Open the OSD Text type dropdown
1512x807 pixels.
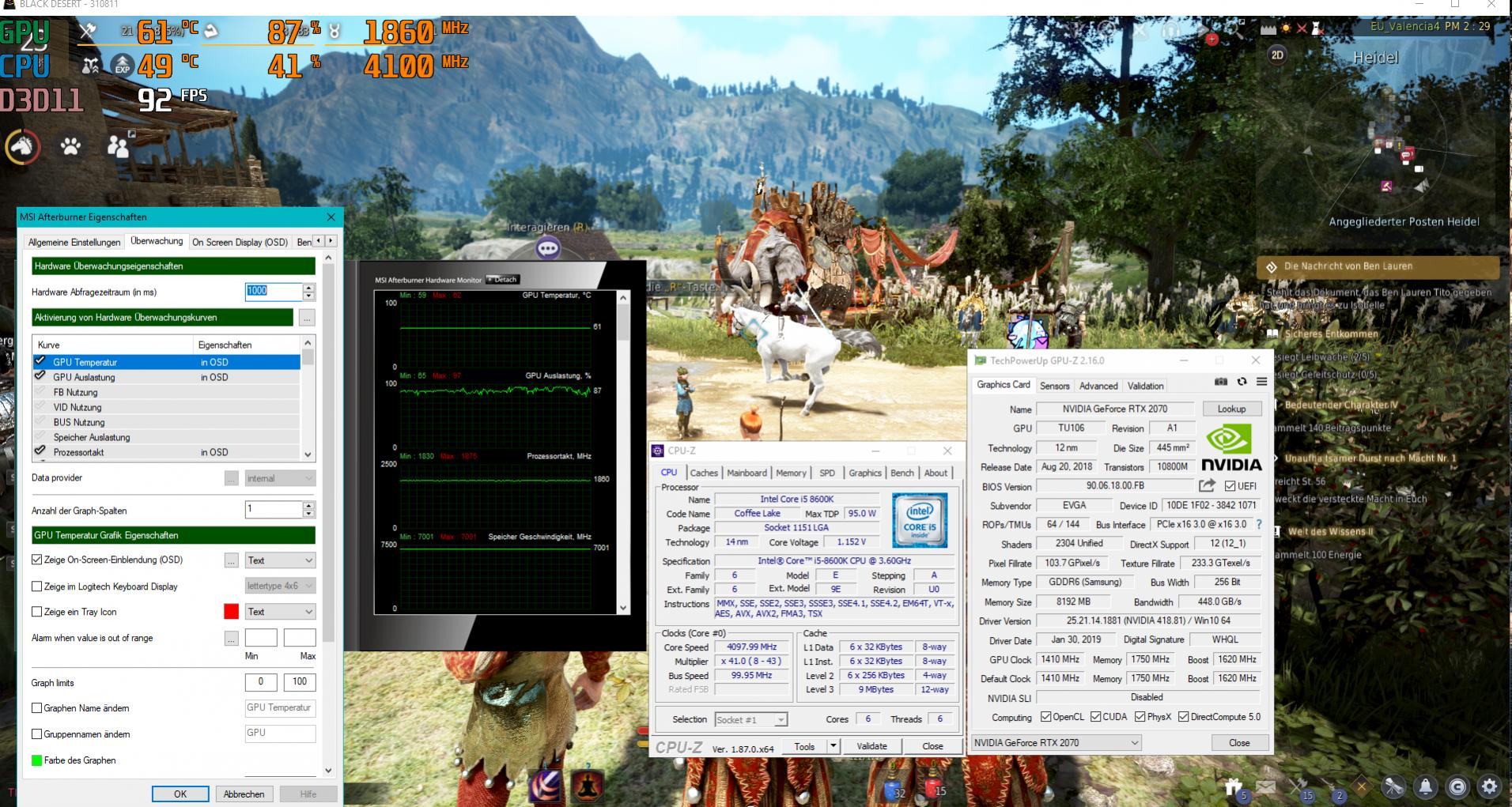[280, 560]
